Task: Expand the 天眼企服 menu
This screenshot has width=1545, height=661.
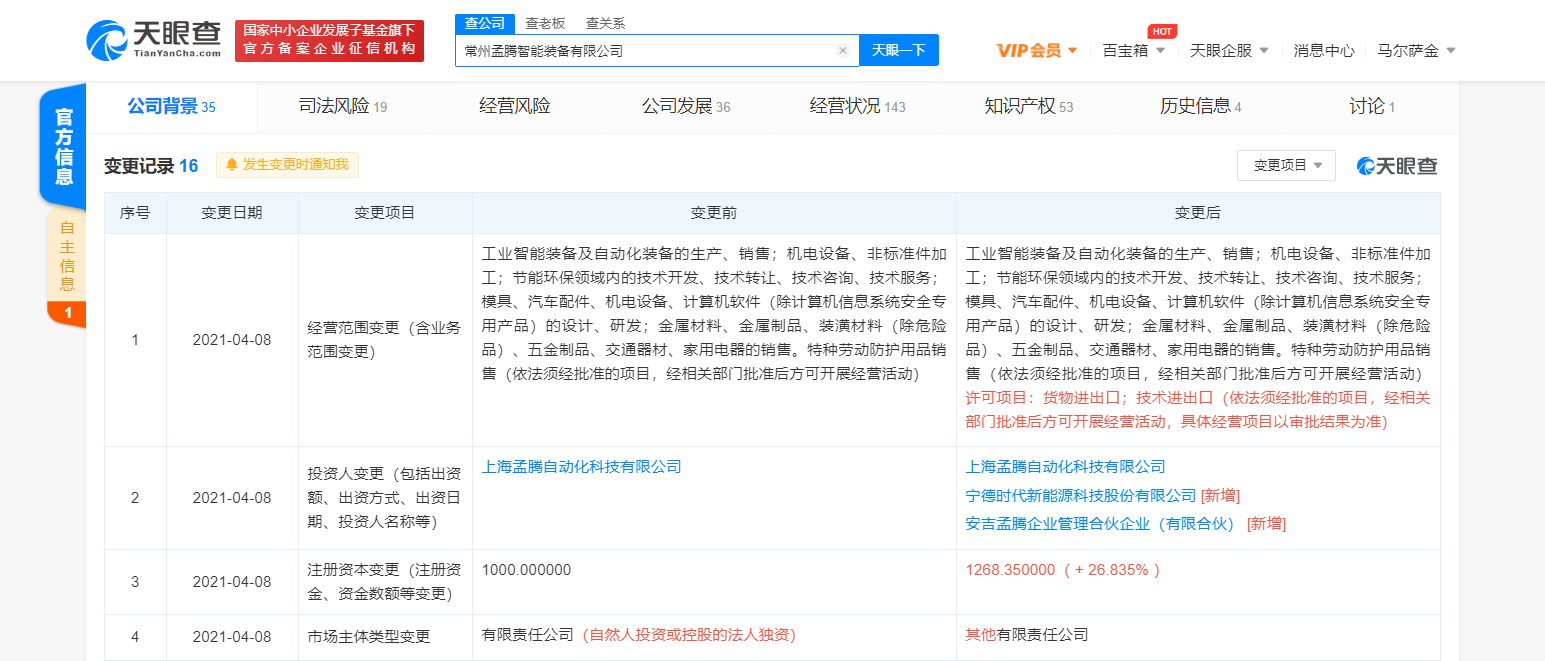Action: pos(1229,50)
